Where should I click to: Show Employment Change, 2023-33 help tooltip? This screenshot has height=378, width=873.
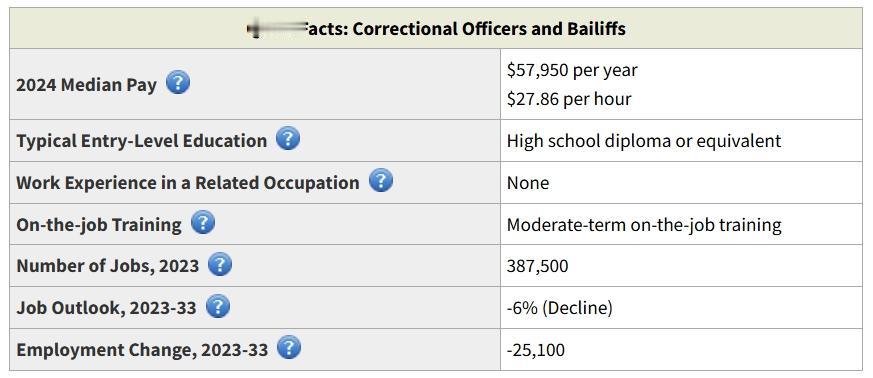click(289, 348)
